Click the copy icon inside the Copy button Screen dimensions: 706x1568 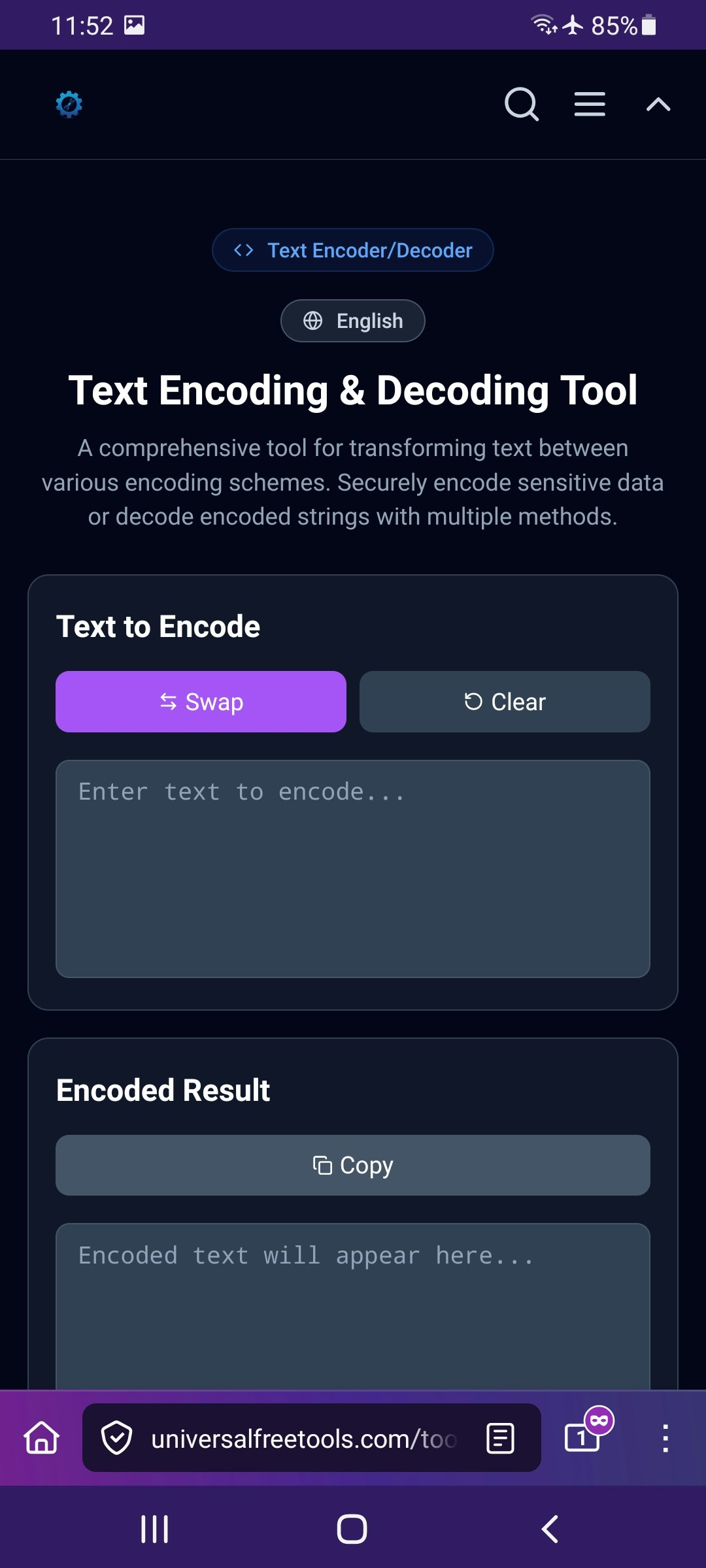click(324, 1164)
